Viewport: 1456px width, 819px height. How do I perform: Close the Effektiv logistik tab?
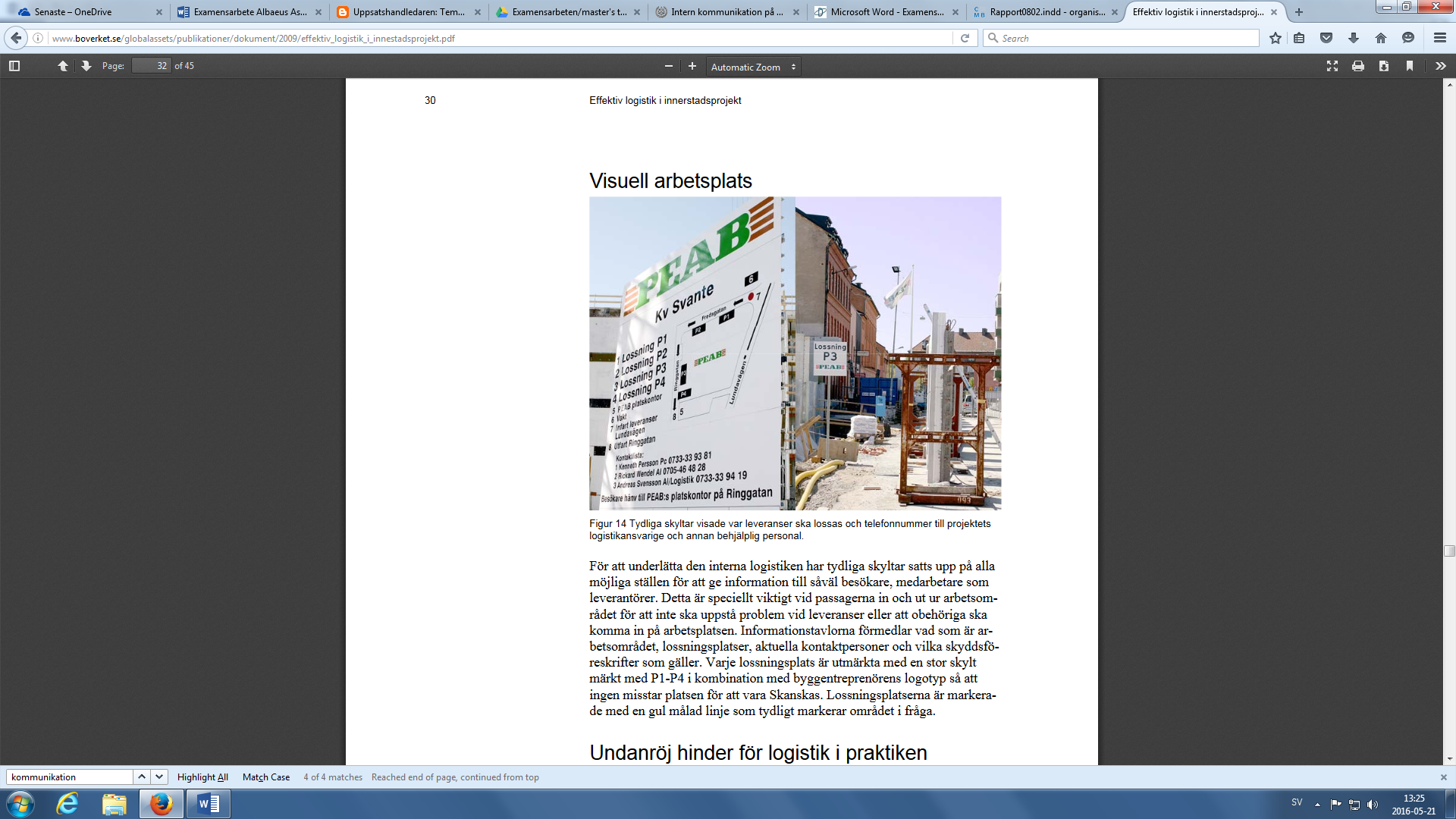pyautogui.click(x=1274, y=12)
